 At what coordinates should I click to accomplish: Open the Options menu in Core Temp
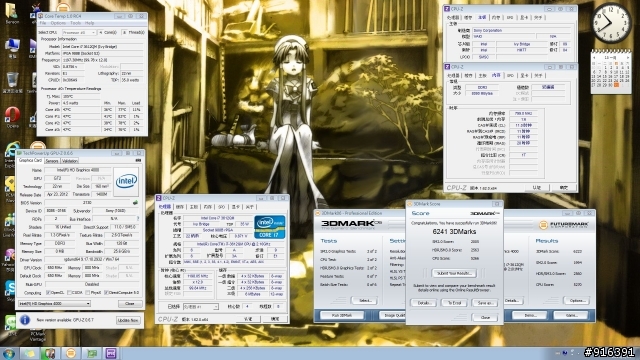pyautogui.click(x=58, y=23)
